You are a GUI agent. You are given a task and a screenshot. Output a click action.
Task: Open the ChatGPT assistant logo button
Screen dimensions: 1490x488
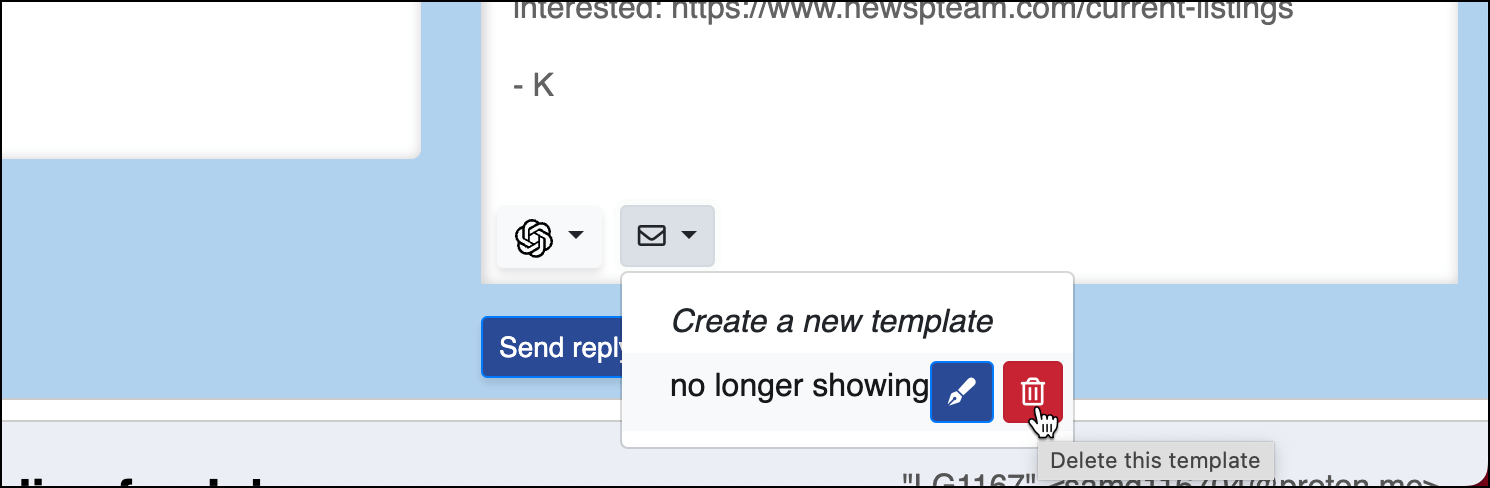tap(534, 237)
